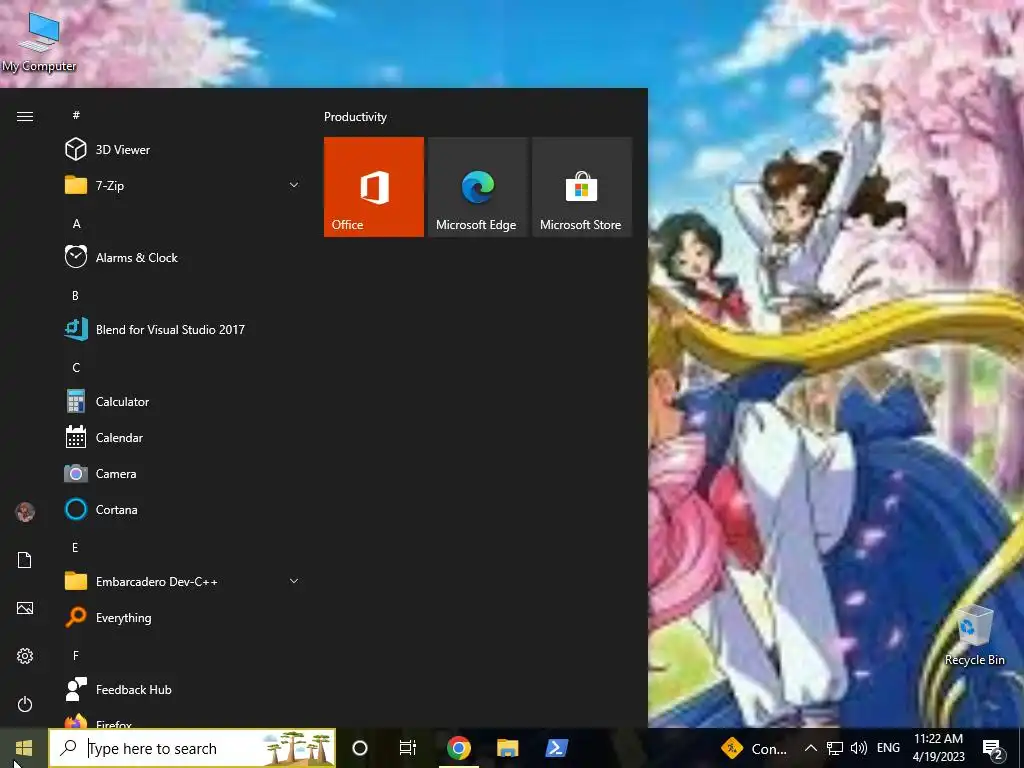
Task: Launch the Camera app
Action: [x=183, y=473]
